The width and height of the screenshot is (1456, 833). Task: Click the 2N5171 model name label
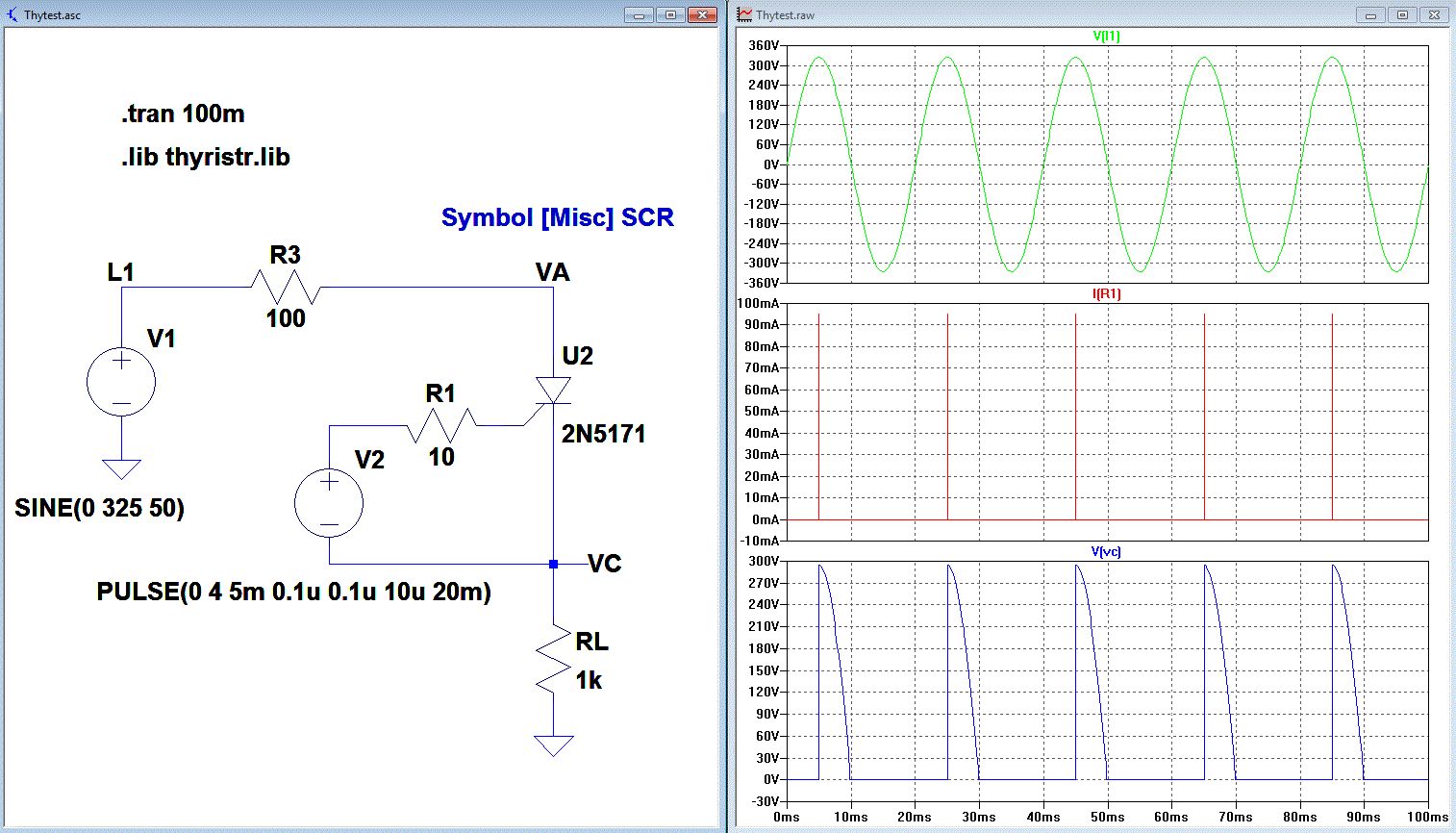tap(604, 434)
